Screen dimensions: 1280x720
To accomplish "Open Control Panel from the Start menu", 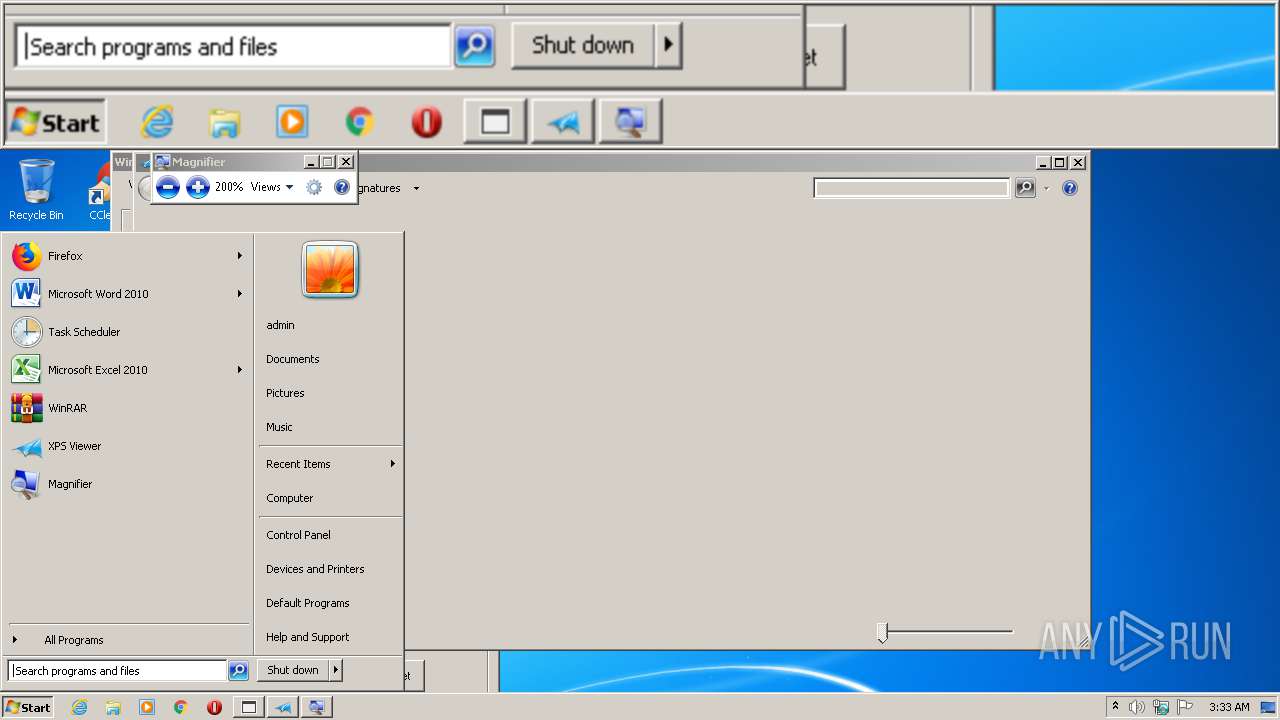I will pos(329,535).
